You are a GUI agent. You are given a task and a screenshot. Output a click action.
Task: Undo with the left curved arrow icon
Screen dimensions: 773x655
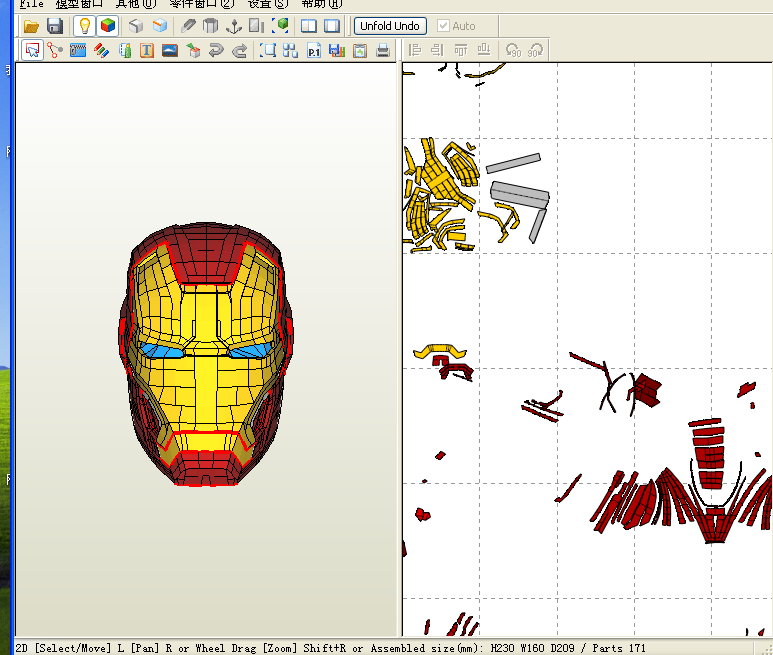[216, 50]
